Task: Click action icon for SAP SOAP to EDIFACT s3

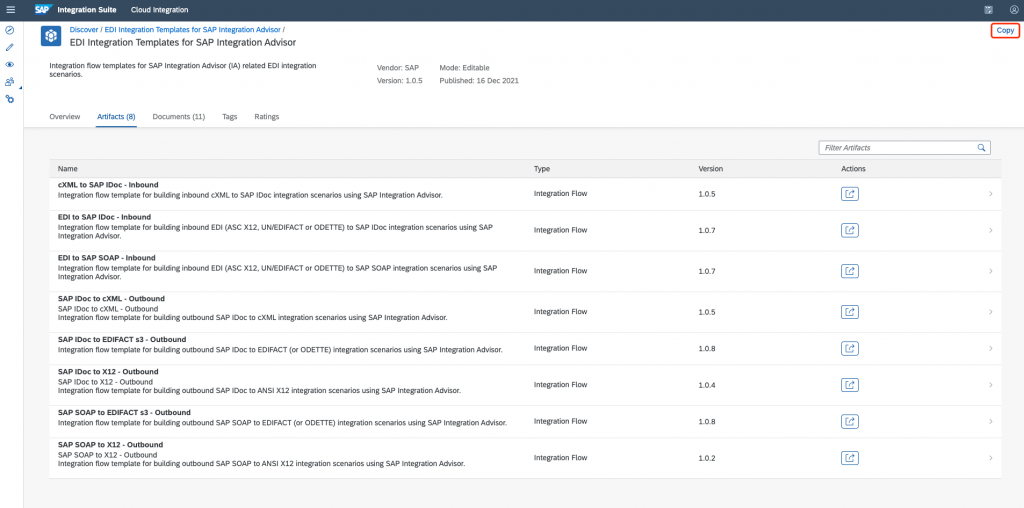Action: click(x=850, y=422)
